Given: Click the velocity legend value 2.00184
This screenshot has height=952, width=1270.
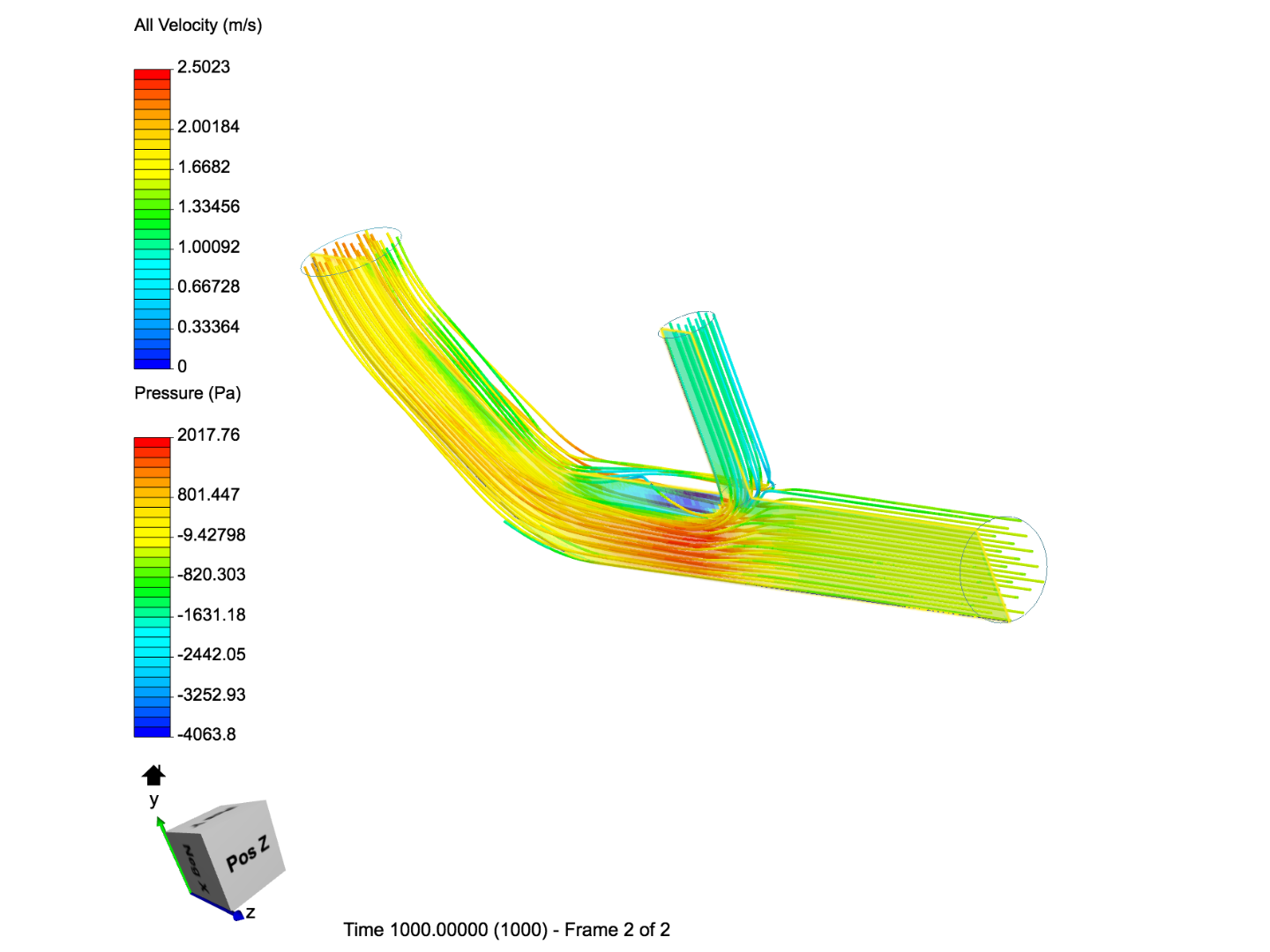Looking at the screenshot, I should coord(208,127).
